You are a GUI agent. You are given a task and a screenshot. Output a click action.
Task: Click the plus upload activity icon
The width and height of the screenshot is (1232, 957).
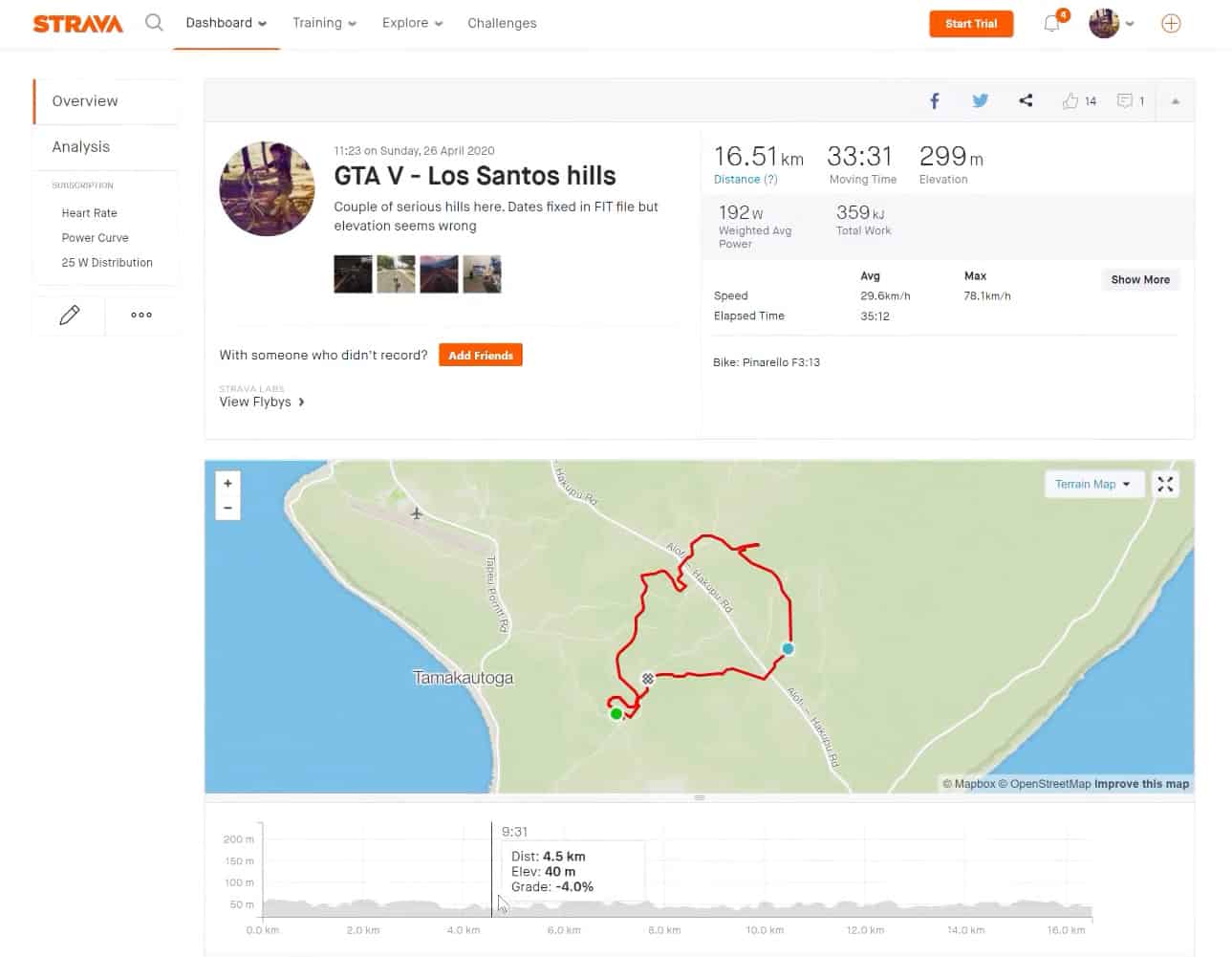pyautogui.click(x=1171, y=24)
